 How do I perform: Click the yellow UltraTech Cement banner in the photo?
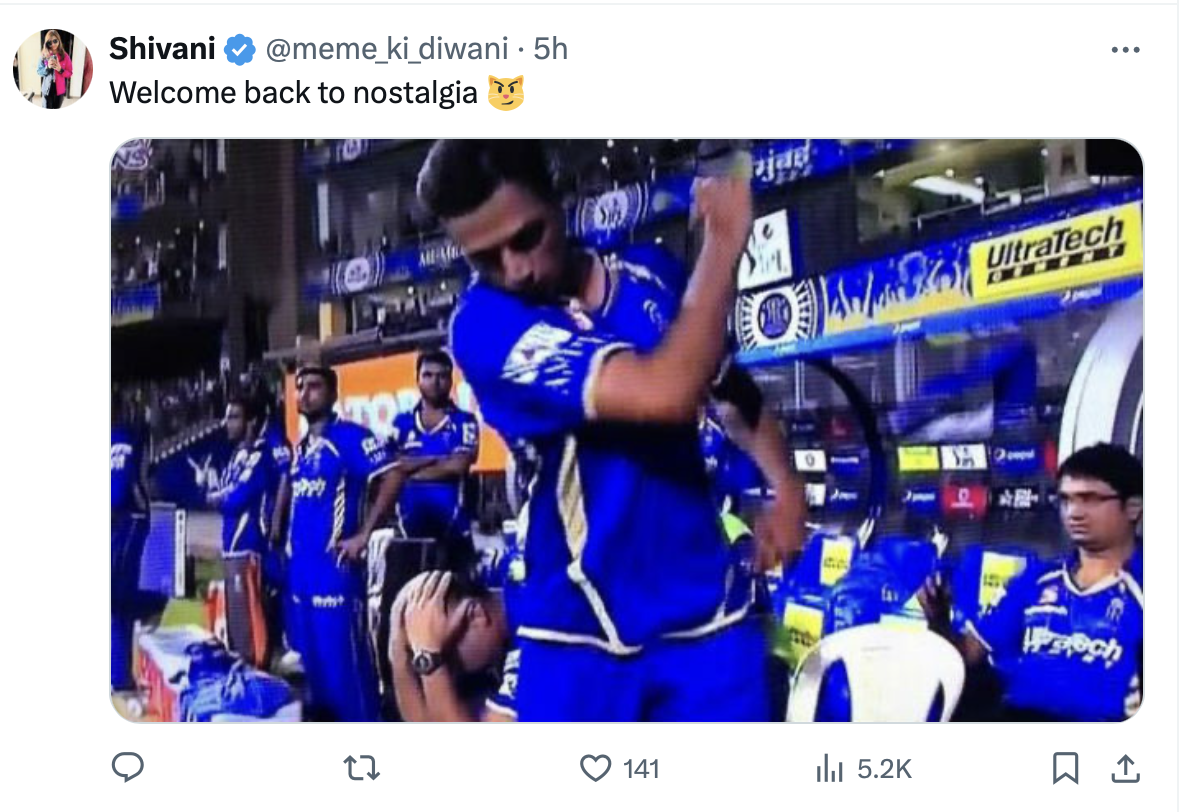(1055, 250)
